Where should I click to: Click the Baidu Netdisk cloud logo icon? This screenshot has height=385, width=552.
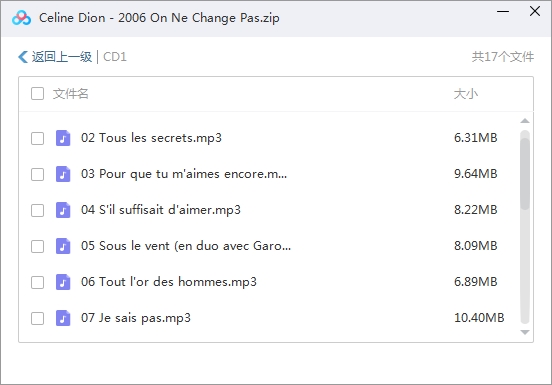(x=21, y=18)
